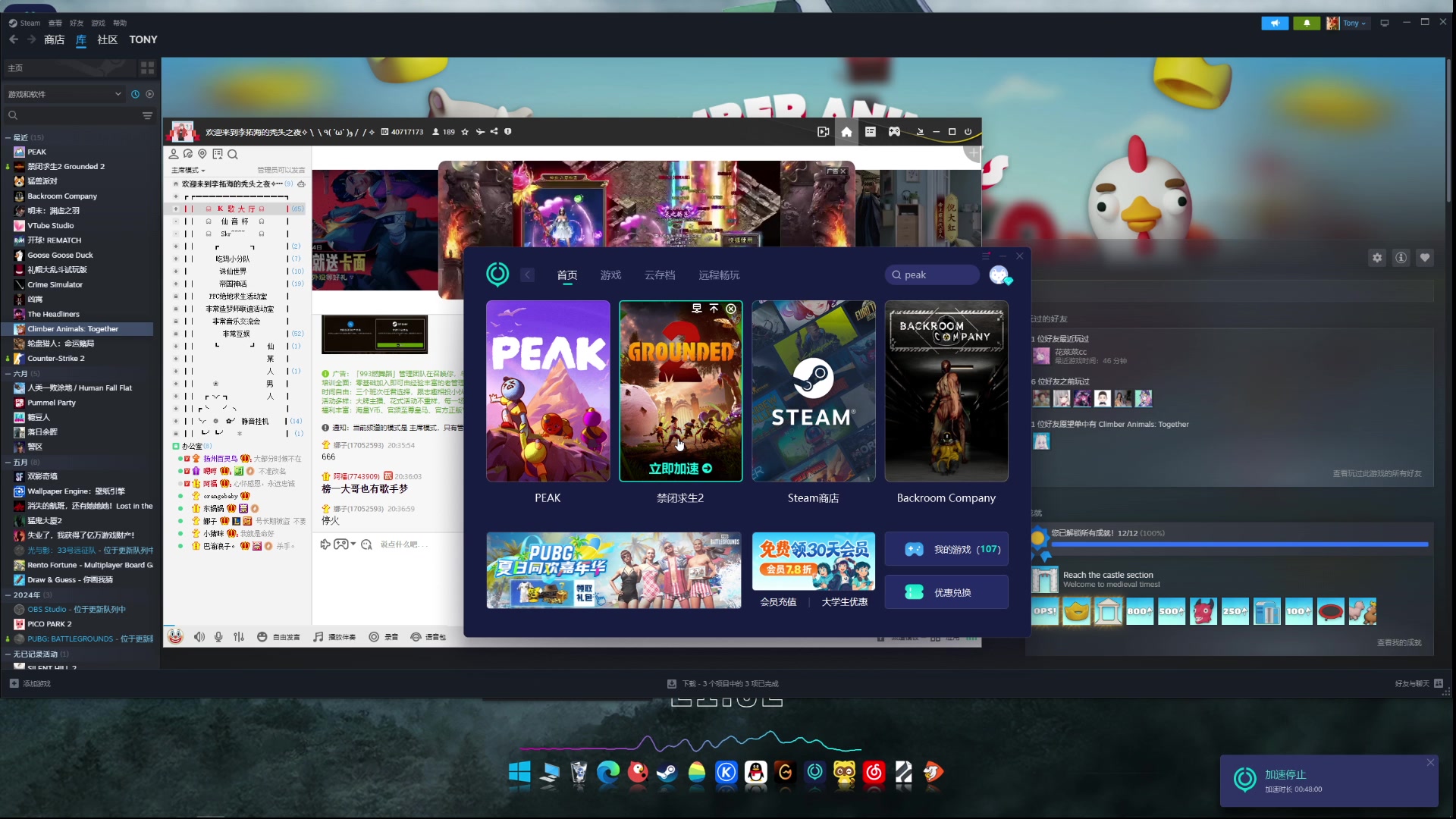Switch to the 游戏 tab in the accelerator
This screenshot has height=819, width=1456.
(610, 275)
